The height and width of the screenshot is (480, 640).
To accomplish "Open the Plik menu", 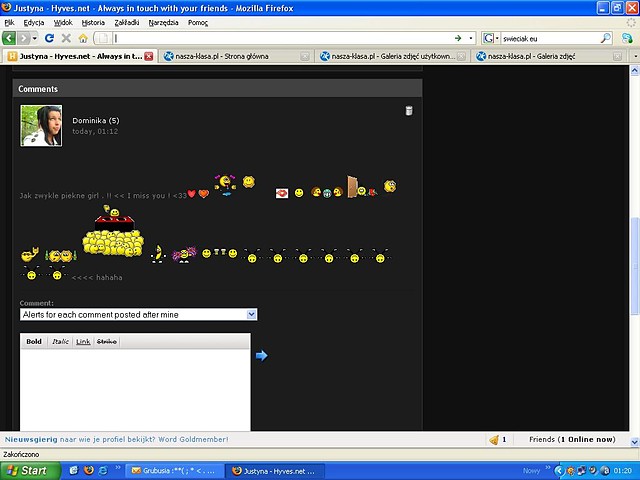I will pyautogui.click(x=9, y=23).
